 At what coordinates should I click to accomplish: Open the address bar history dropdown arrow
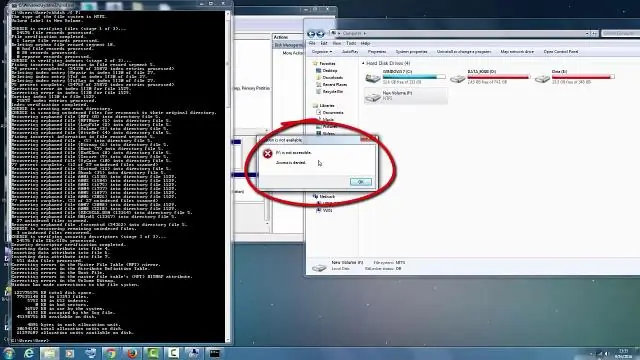(587, 33)
